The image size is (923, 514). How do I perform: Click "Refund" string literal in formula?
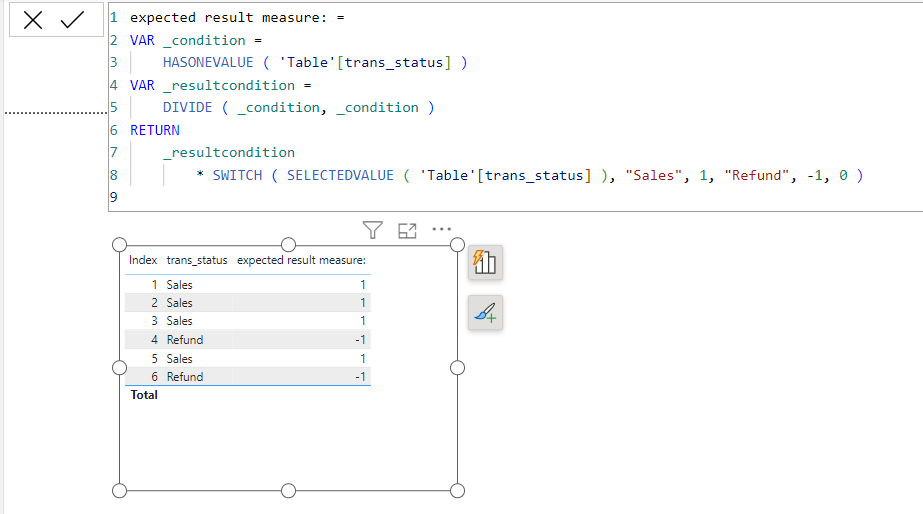[756, 175]
